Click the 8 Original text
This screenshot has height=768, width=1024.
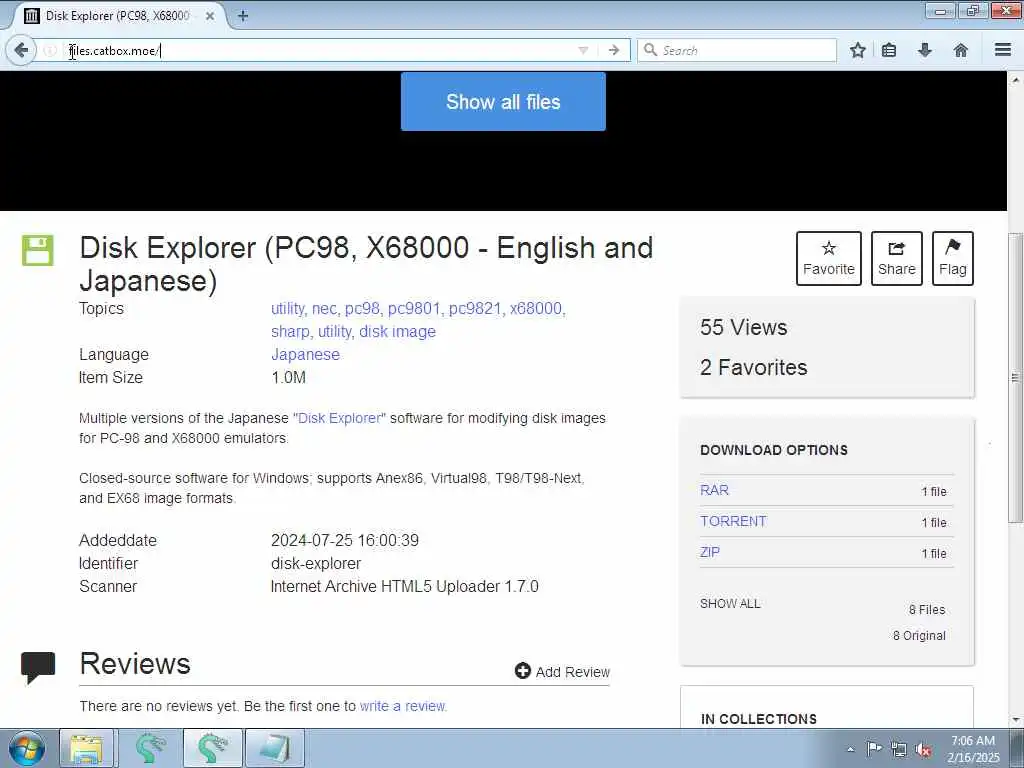(x=919, y=635)
